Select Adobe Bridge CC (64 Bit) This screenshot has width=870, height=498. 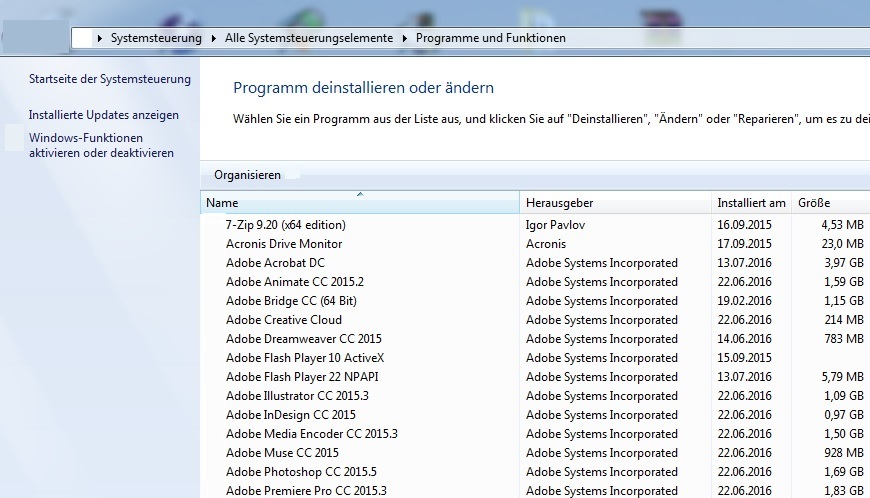coord(291,301)
